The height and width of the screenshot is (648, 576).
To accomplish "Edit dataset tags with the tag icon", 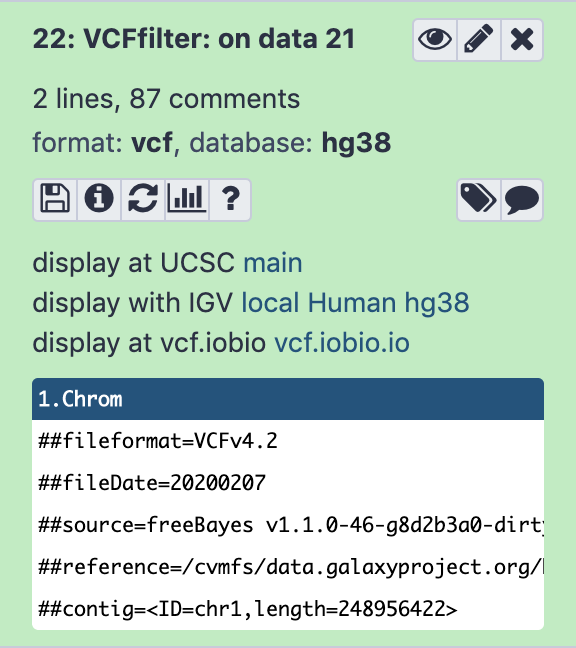I will point(478,200).
